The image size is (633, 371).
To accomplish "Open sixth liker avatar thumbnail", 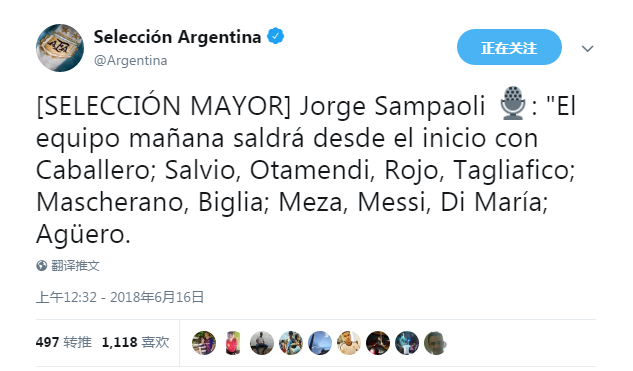I will point(349,343).
